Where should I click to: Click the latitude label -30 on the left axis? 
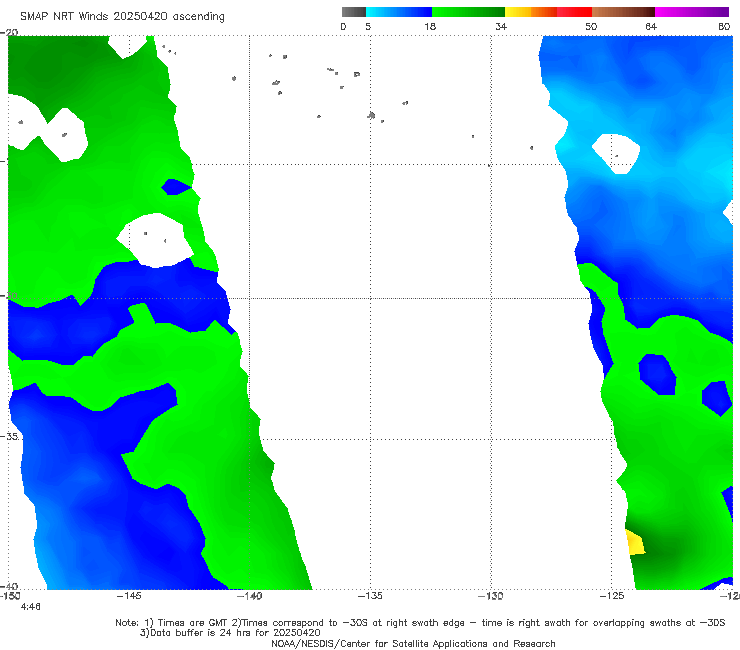point(9,295)
